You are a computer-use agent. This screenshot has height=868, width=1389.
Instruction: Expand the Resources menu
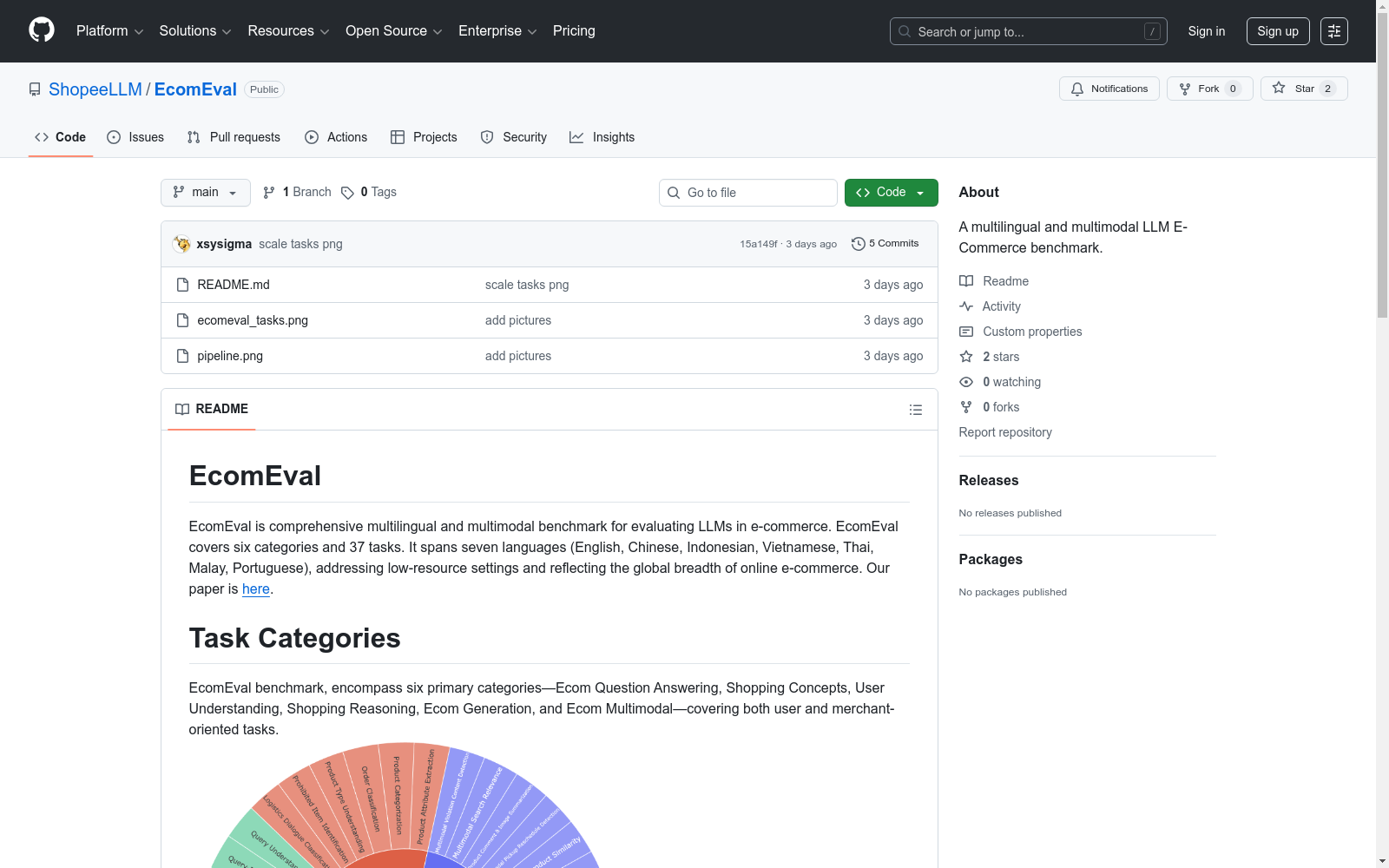[289, 31]
